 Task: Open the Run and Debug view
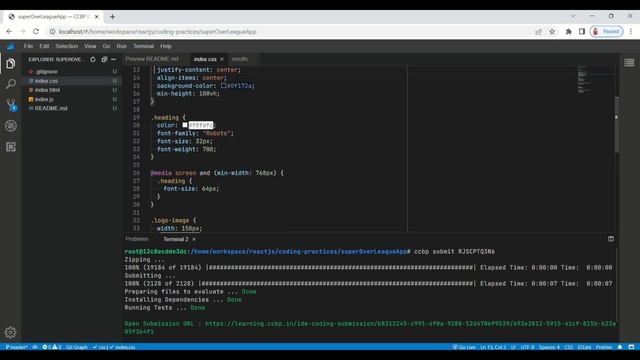(11, 126)
